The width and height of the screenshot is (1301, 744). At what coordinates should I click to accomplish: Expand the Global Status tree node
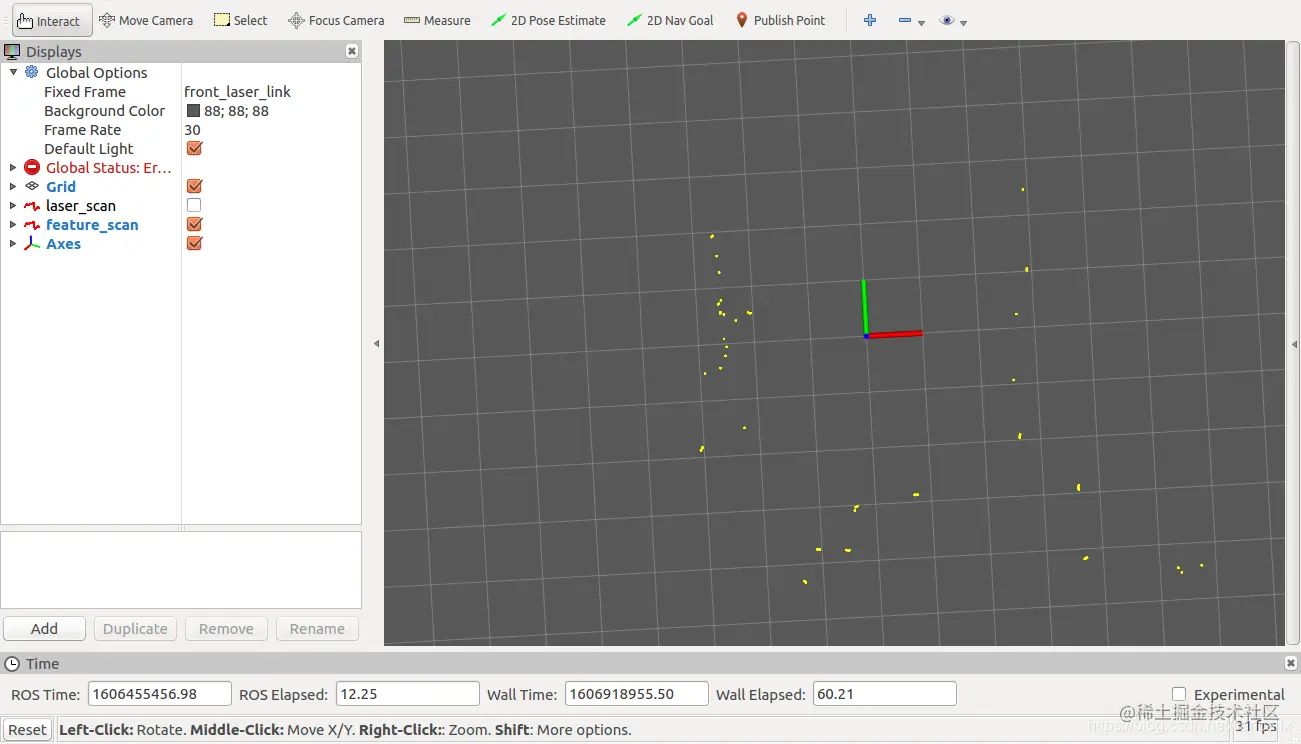[13, 168]
